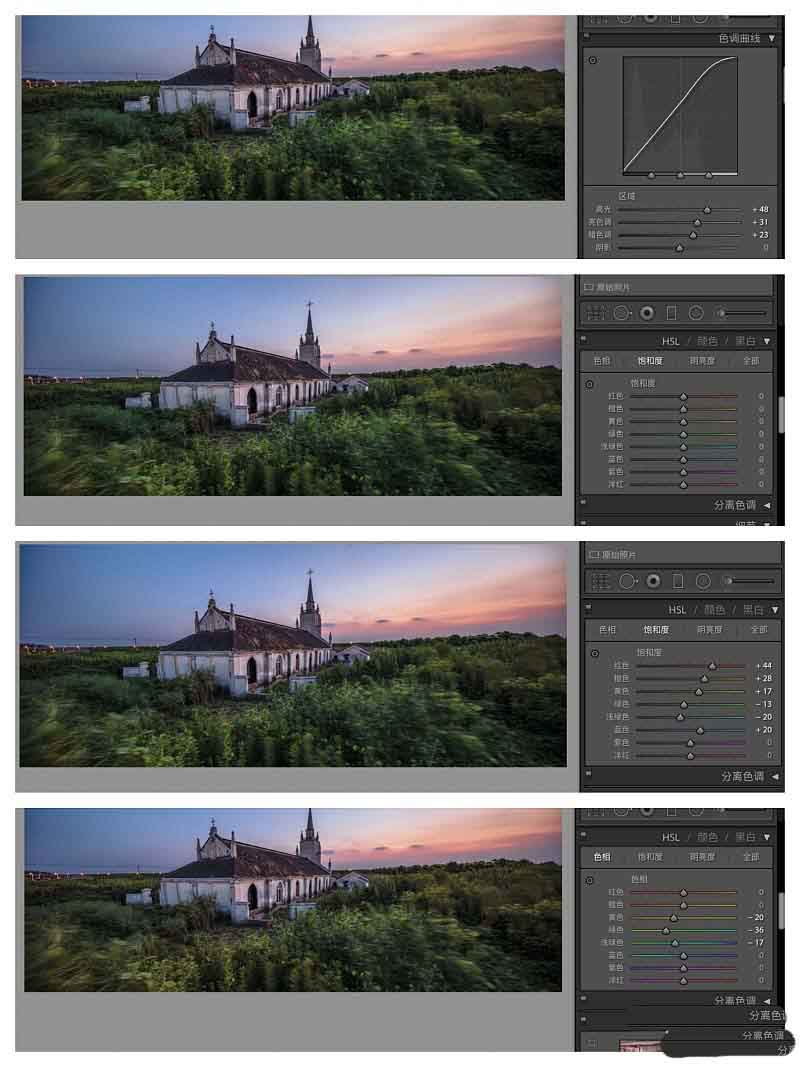
Task: Select radial filter icon above +44 saturation panel
Action: tap(703, 581)
